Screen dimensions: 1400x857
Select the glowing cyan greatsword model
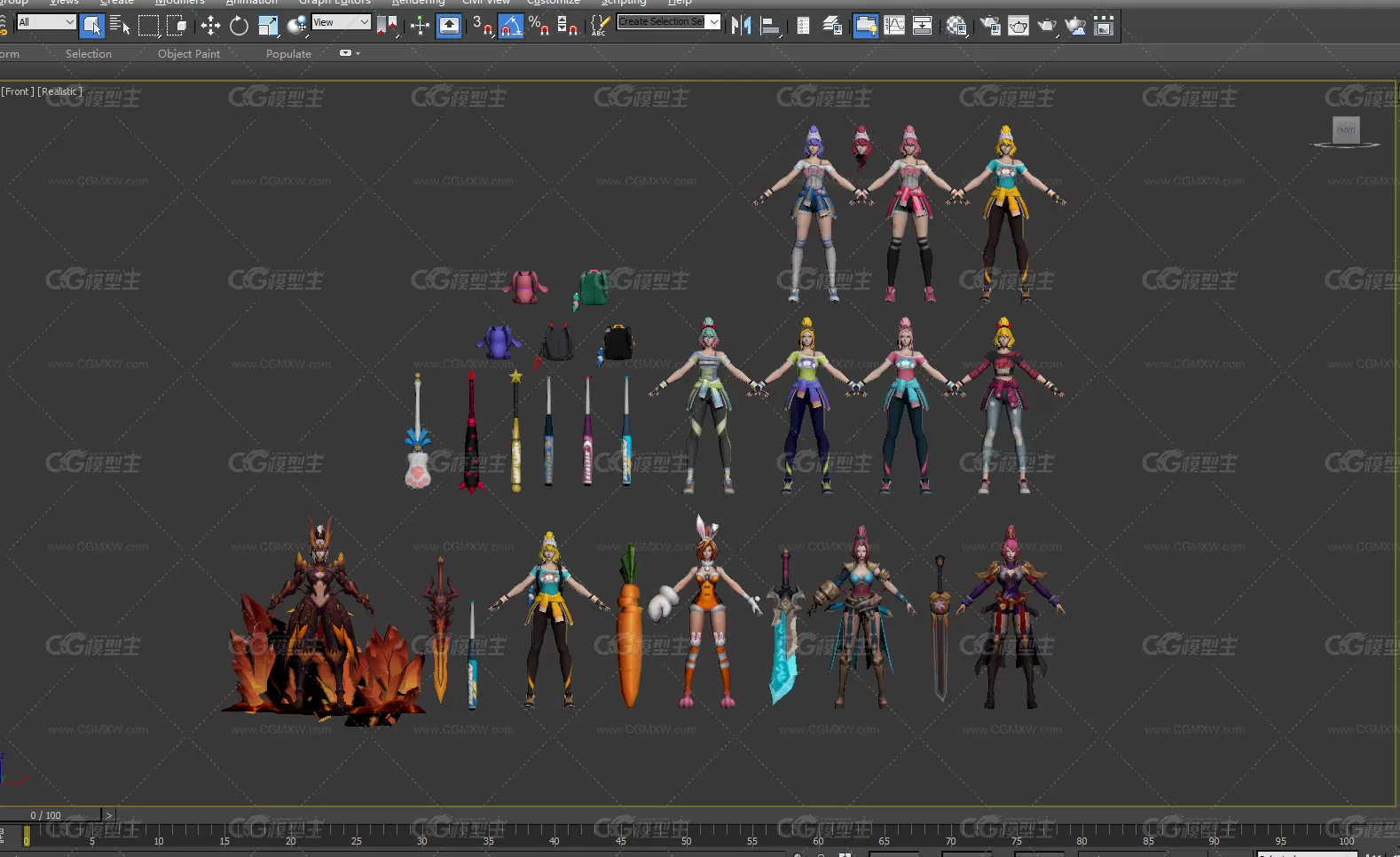click(x=784, y=626)
